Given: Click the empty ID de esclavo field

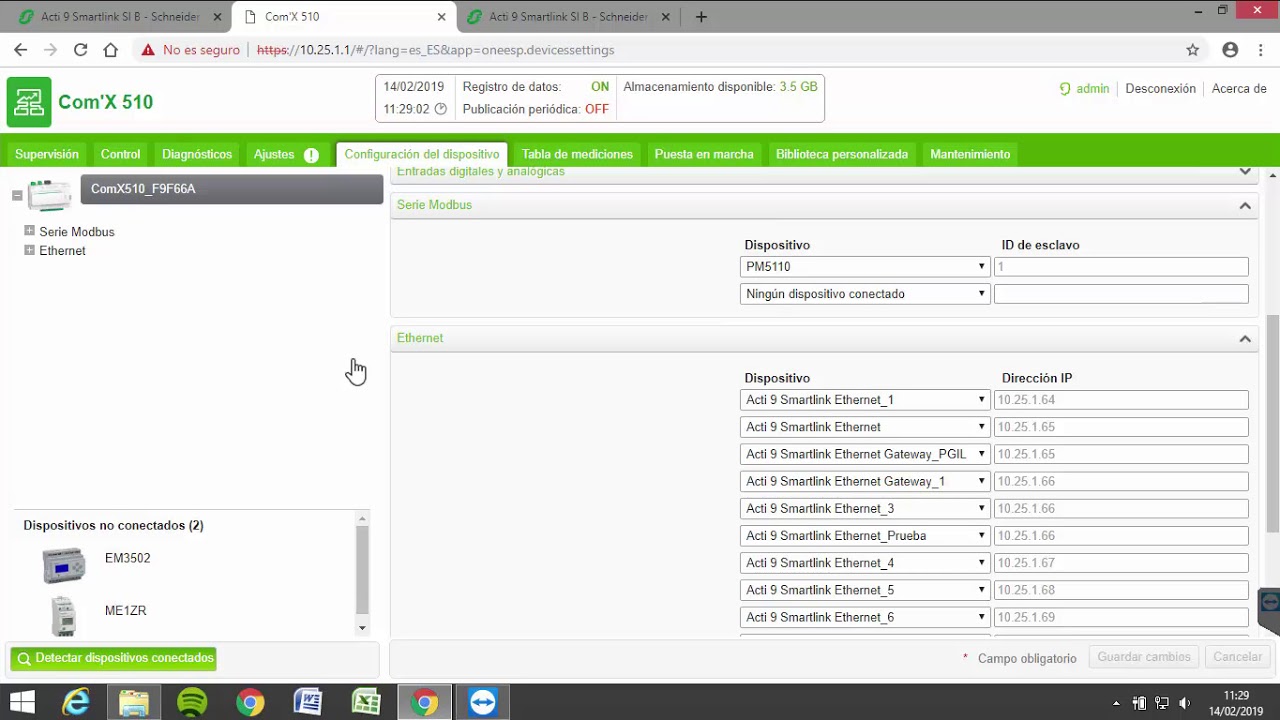Looking at the screenshot, I should click(x=1121, y=294).
